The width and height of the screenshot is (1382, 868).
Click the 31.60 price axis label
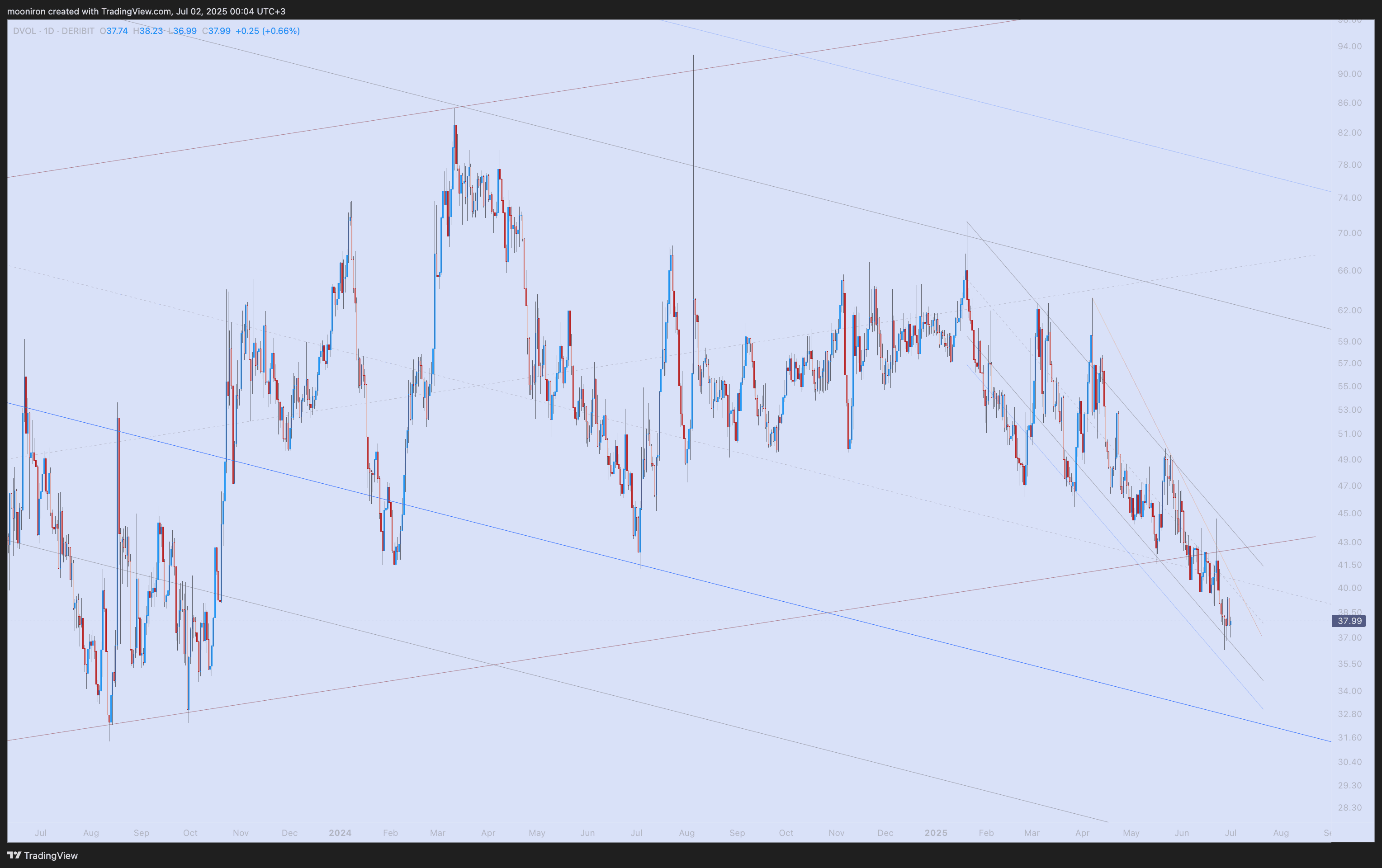pyautogui.click(x=1349, y=738)
